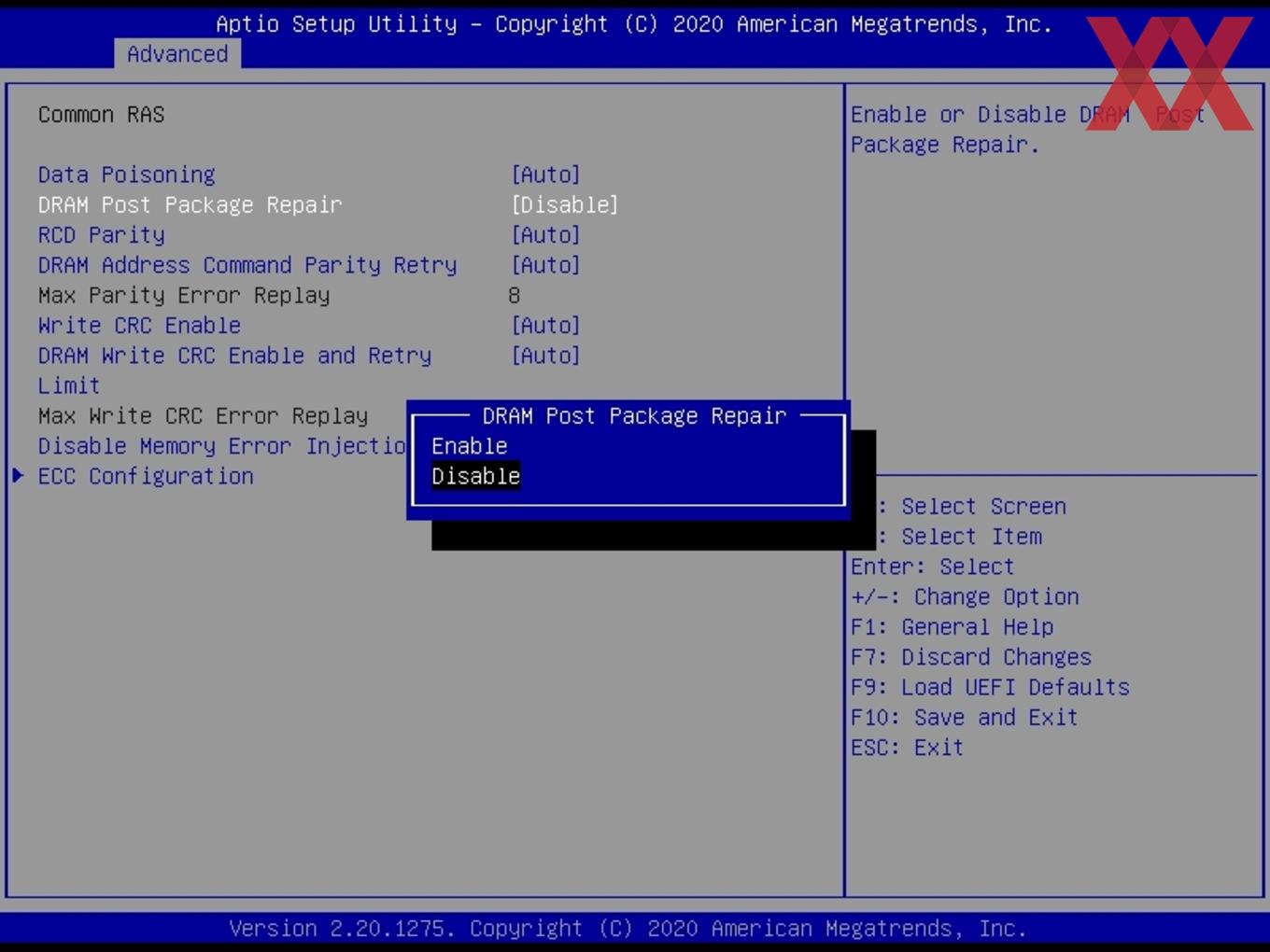Open the Advanced tab
This screenshot has width=1270, height=952.
point(177,54)
